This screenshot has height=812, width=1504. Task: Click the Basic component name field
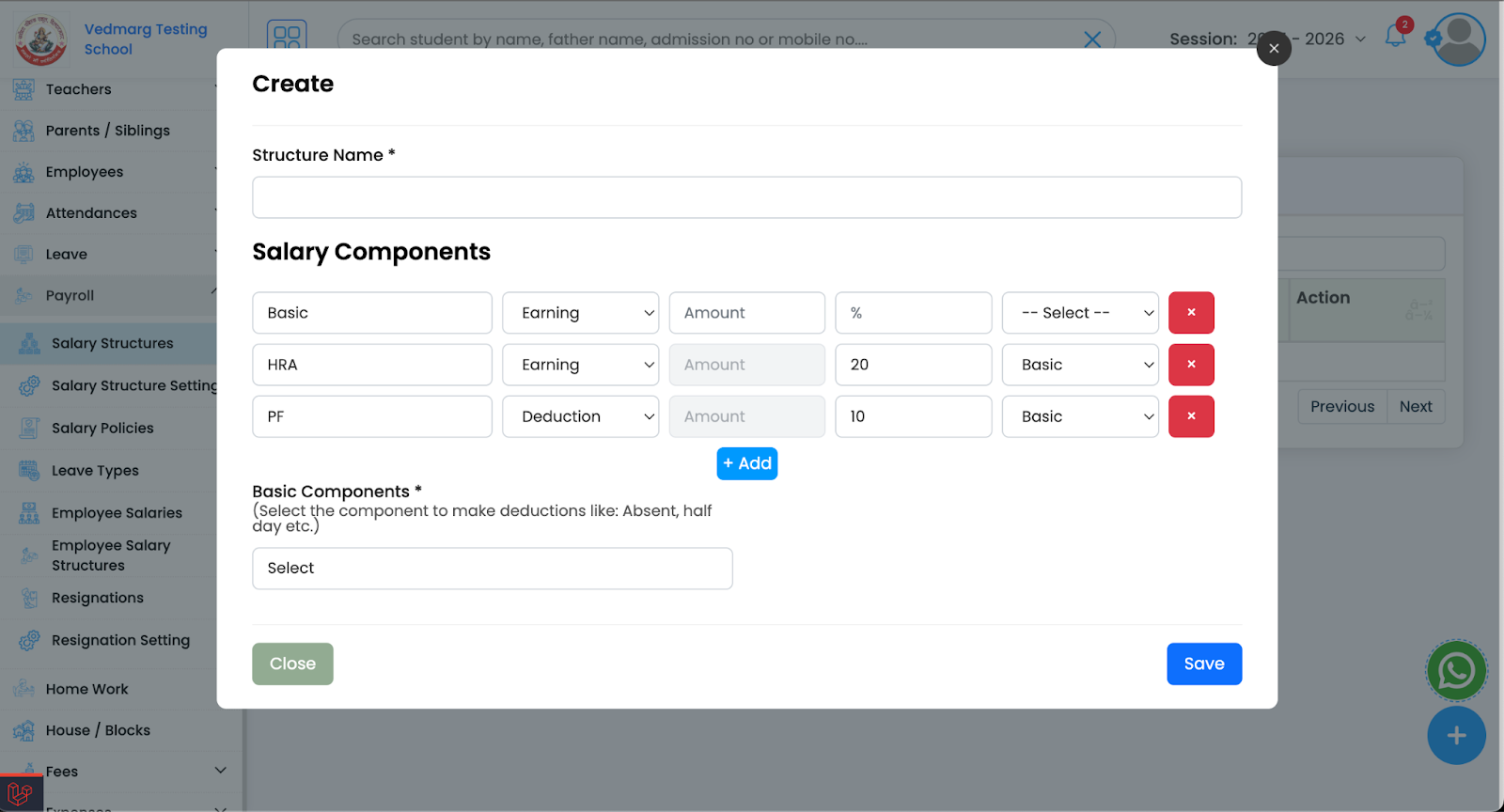pyautogui.click(x=372, y=313)
